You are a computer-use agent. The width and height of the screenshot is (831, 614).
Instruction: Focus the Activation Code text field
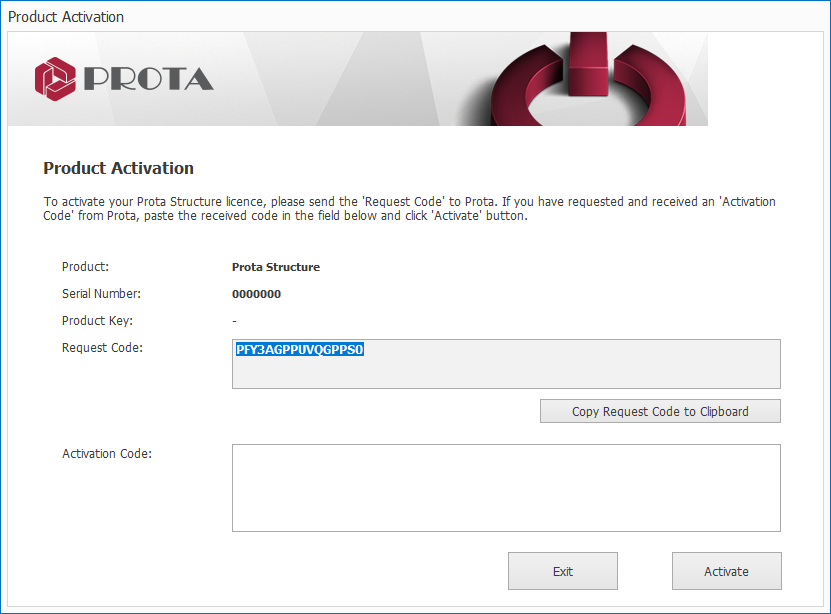tap(506, 488)
